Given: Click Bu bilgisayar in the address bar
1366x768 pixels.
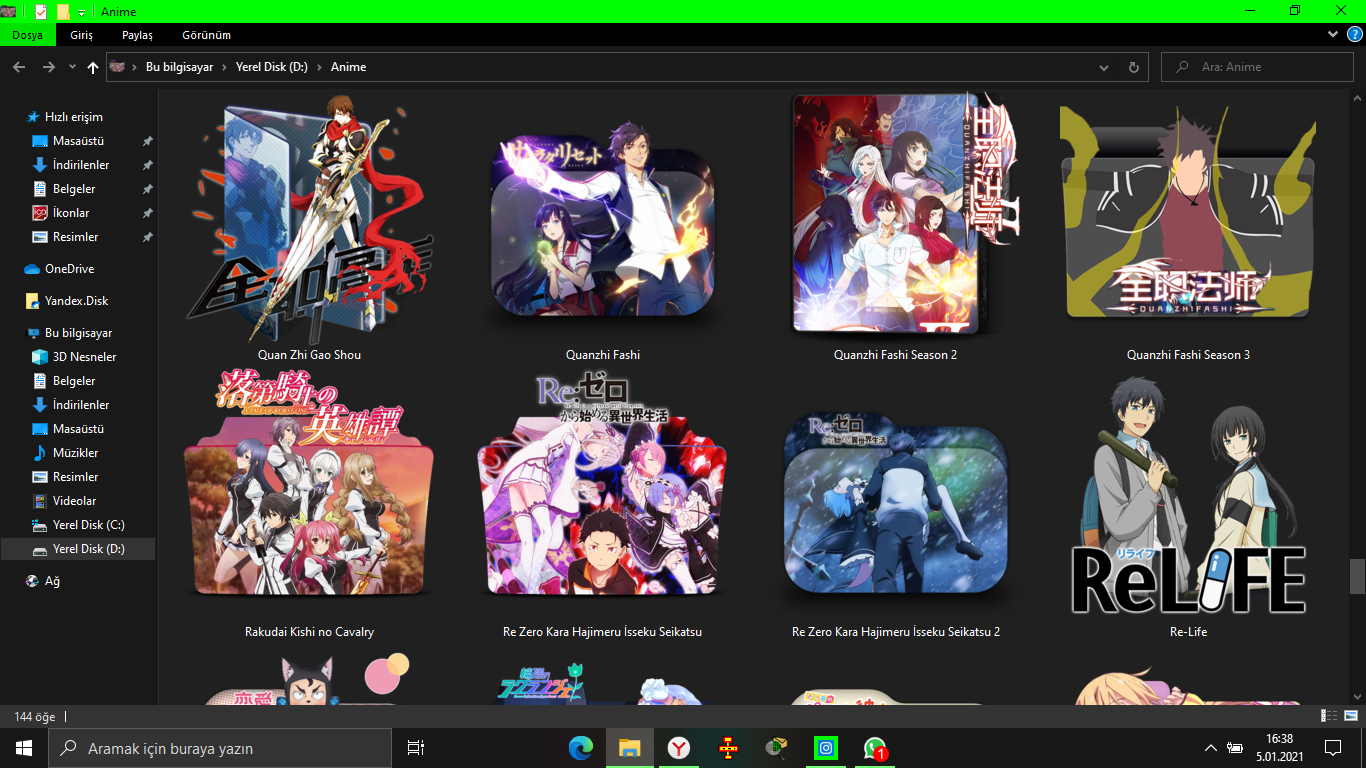Looking at the screenshot, I should pos(179,67).
